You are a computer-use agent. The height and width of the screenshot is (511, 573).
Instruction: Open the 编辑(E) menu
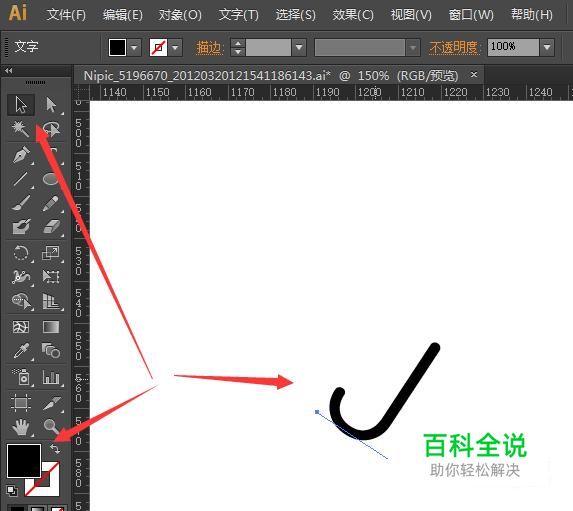pos(123,15)
